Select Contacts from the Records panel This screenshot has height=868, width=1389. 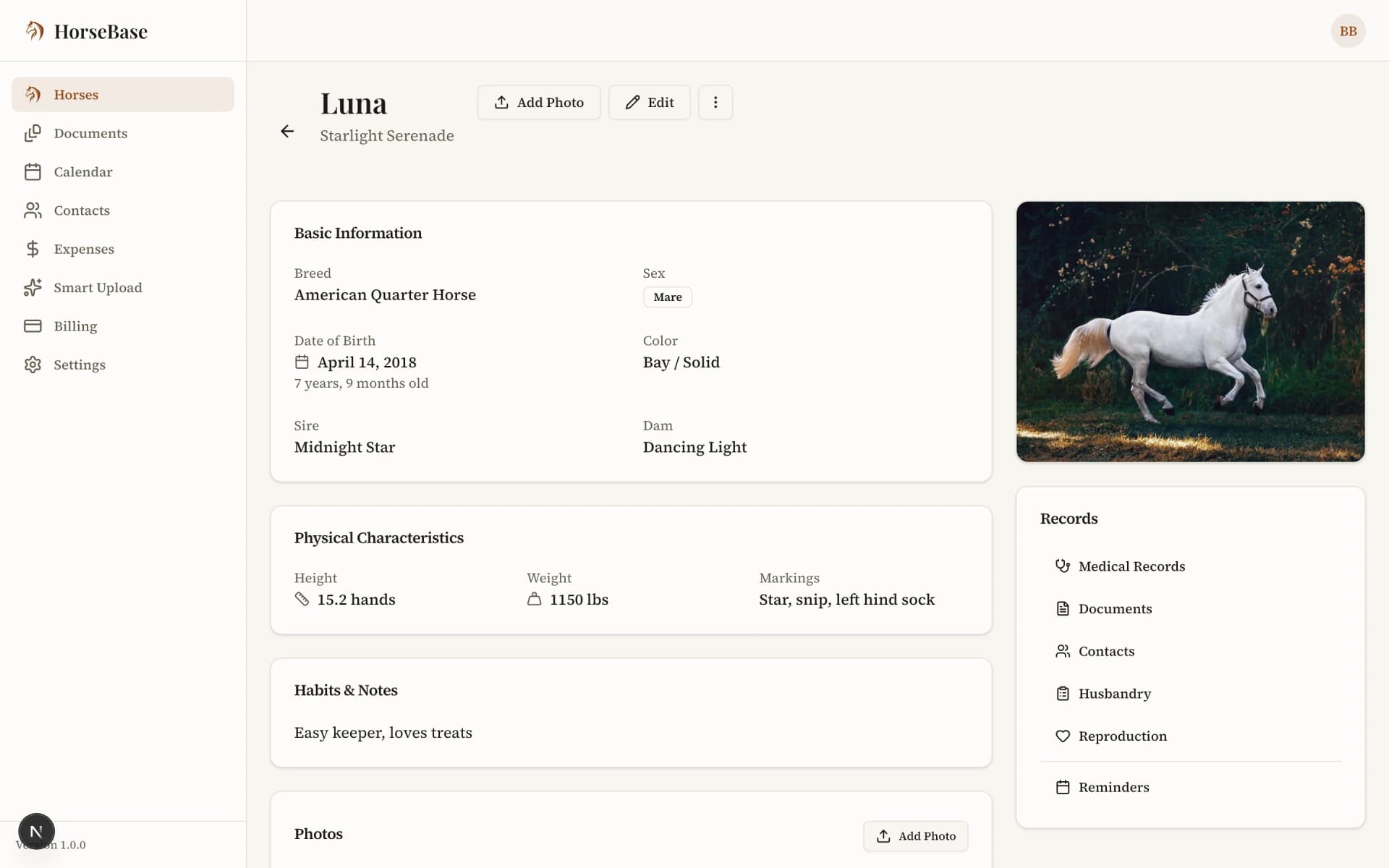coord(1106,651)
